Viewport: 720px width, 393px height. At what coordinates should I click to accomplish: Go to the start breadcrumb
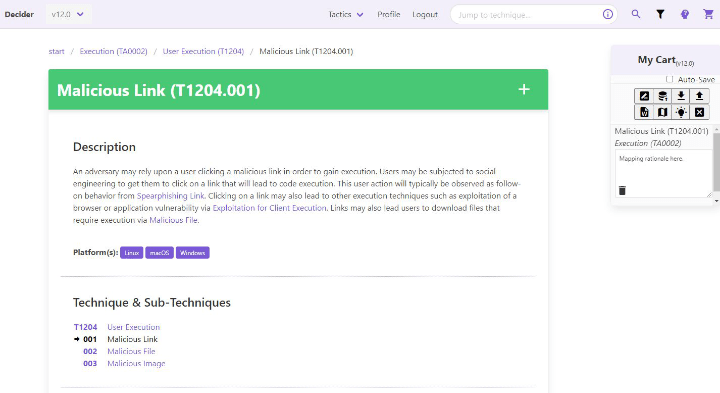56,51
